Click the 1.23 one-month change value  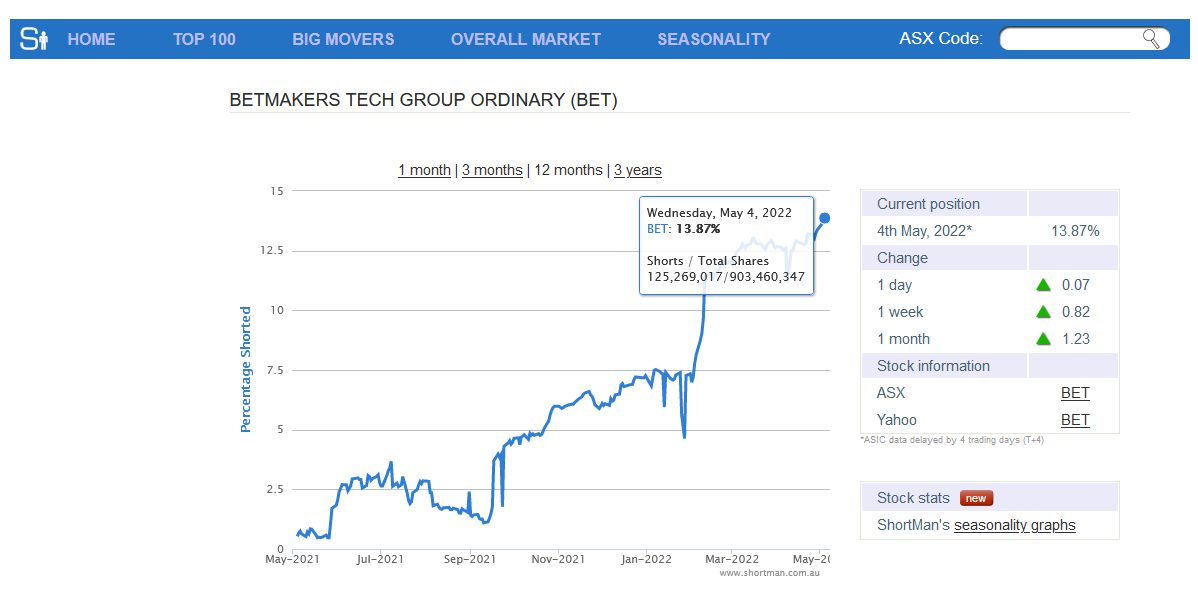click(1076, 339)
